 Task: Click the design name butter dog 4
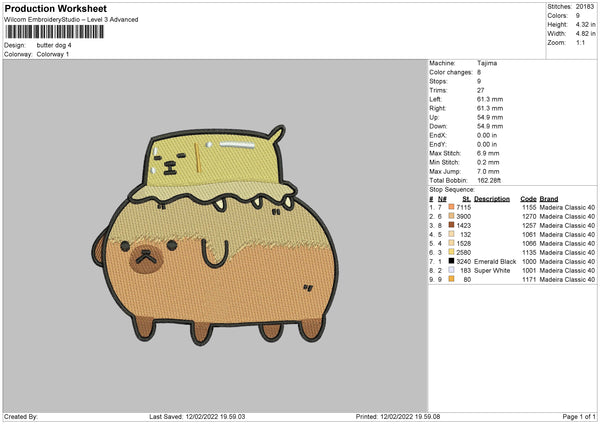tap(53, 45)
